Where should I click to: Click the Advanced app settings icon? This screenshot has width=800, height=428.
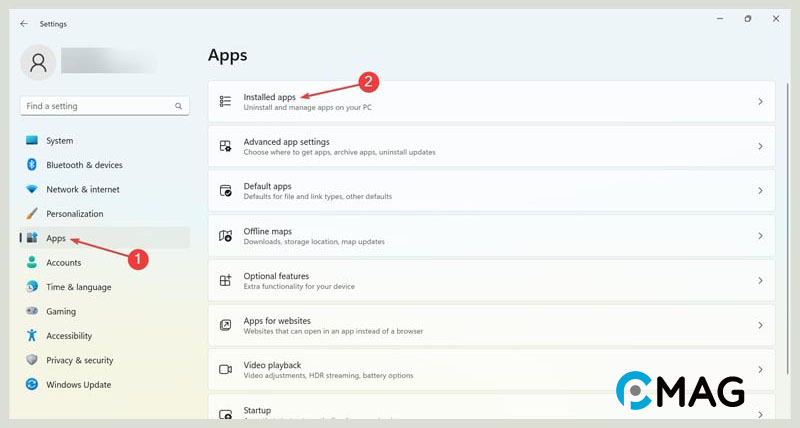click(225, 146)
